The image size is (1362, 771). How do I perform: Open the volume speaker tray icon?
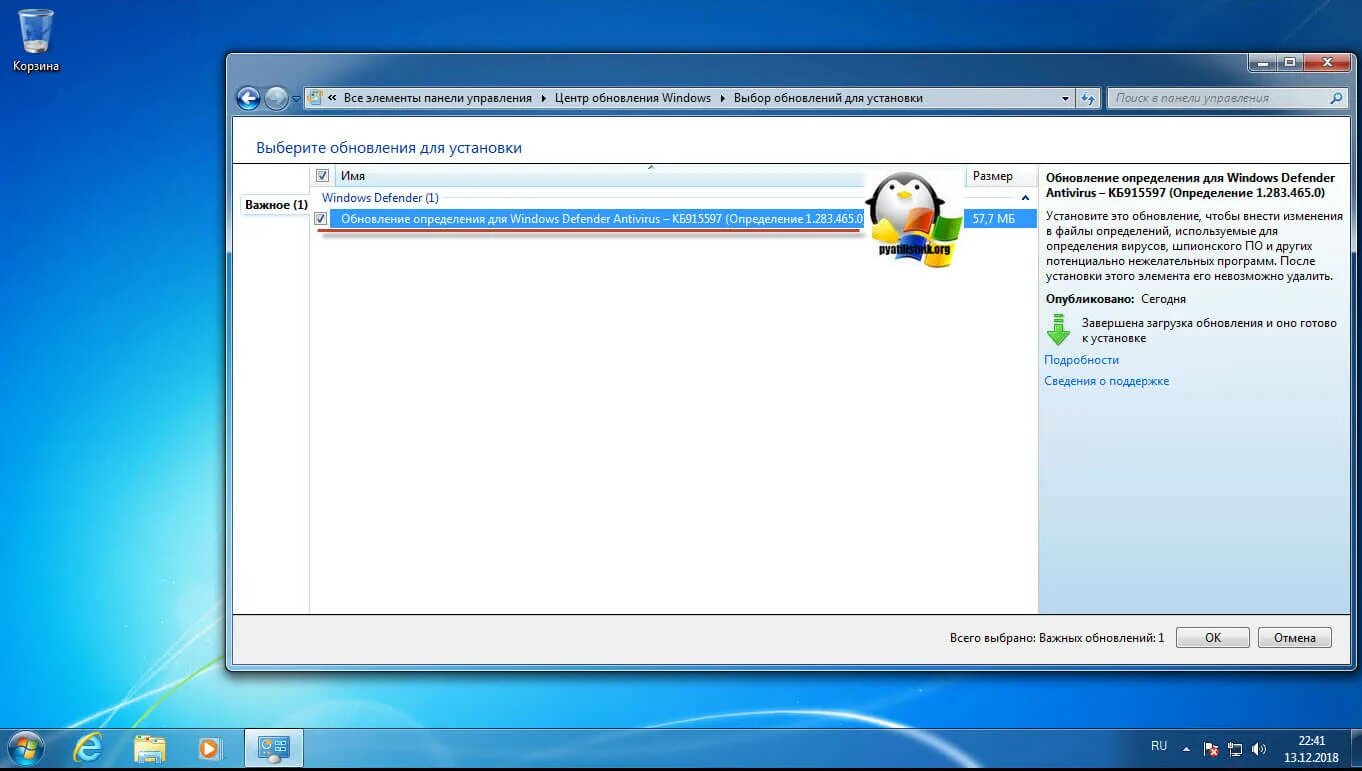click(1259, 748)
